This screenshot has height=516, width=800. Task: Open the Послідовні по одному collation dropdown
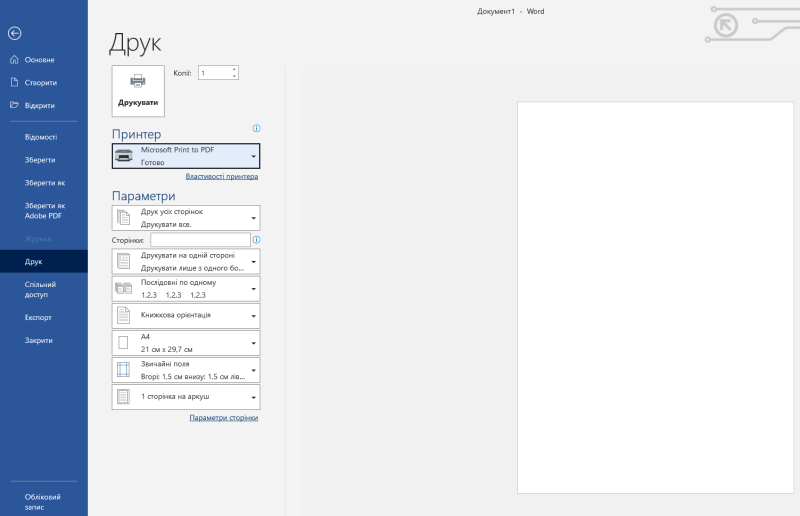click(186, 288)
